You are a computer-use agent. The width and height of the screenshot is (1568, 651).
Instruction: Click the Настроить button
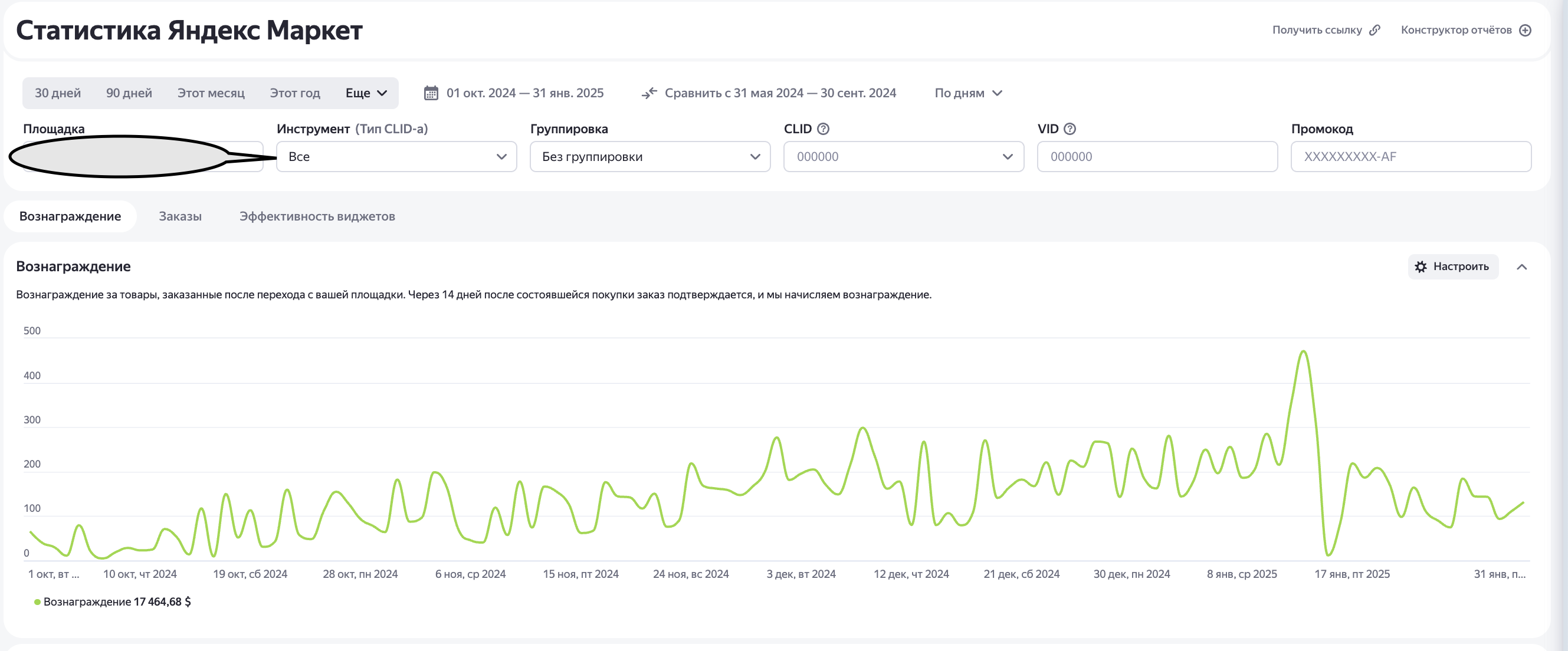(x=1454, y=267)
